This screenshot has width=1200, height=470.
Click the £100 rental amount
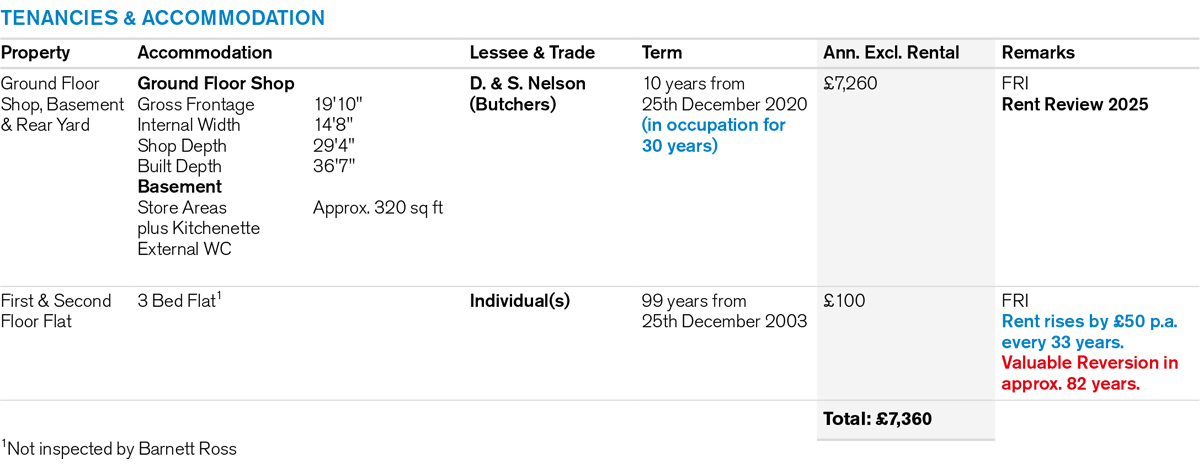[x=845, y=301]
